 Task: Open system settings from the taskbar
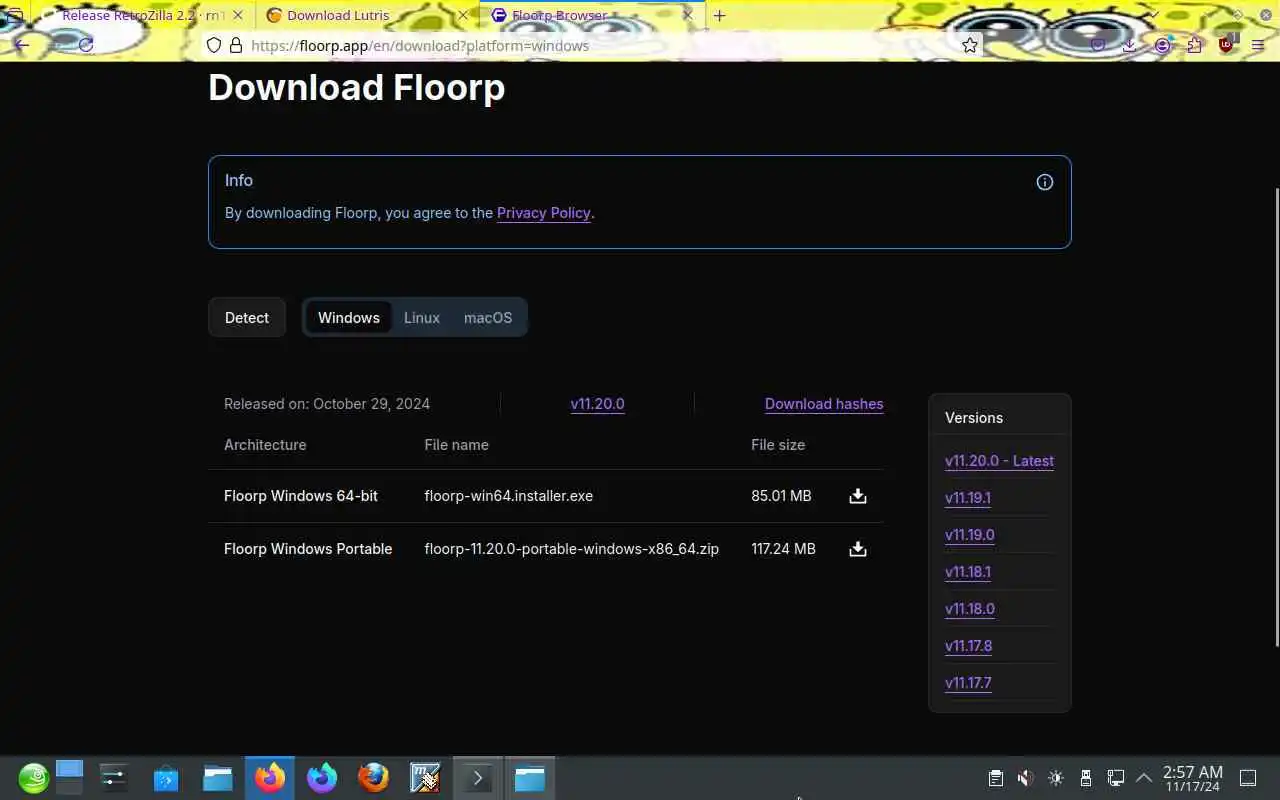tap(114, 778)
